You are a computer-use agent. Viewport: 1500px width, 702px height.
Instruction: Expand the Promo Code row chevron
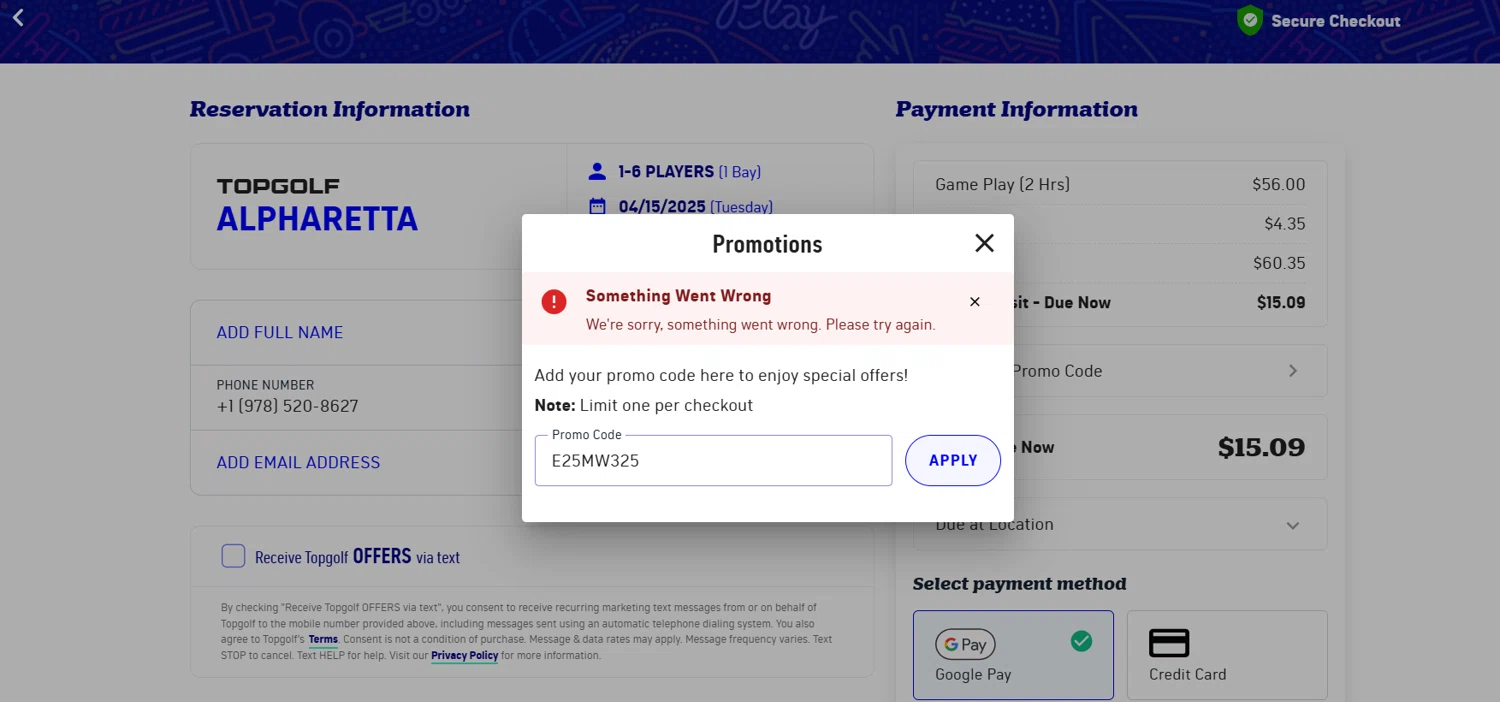click(1292, 371)
